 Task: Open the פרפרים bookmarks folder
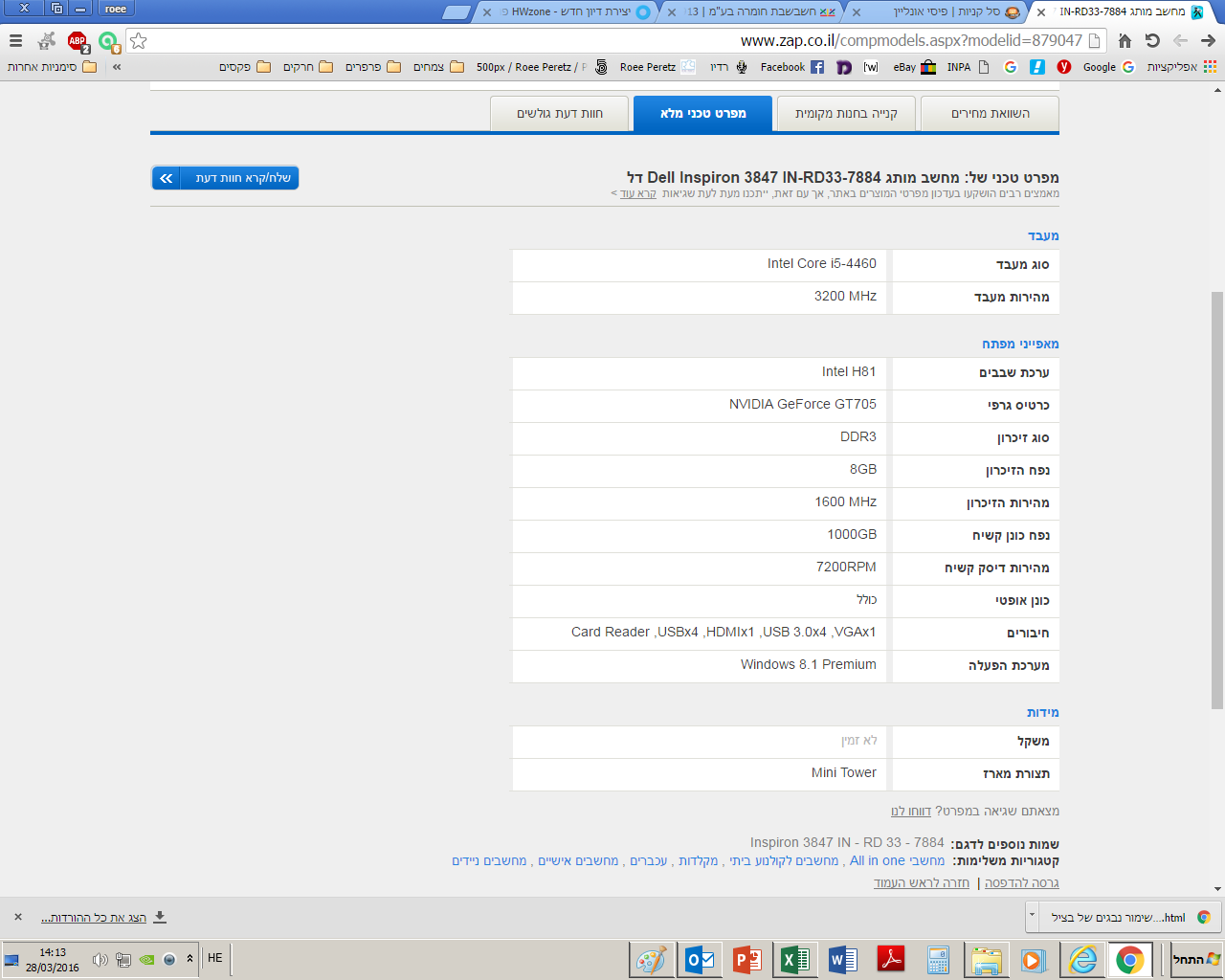point(373,67)
